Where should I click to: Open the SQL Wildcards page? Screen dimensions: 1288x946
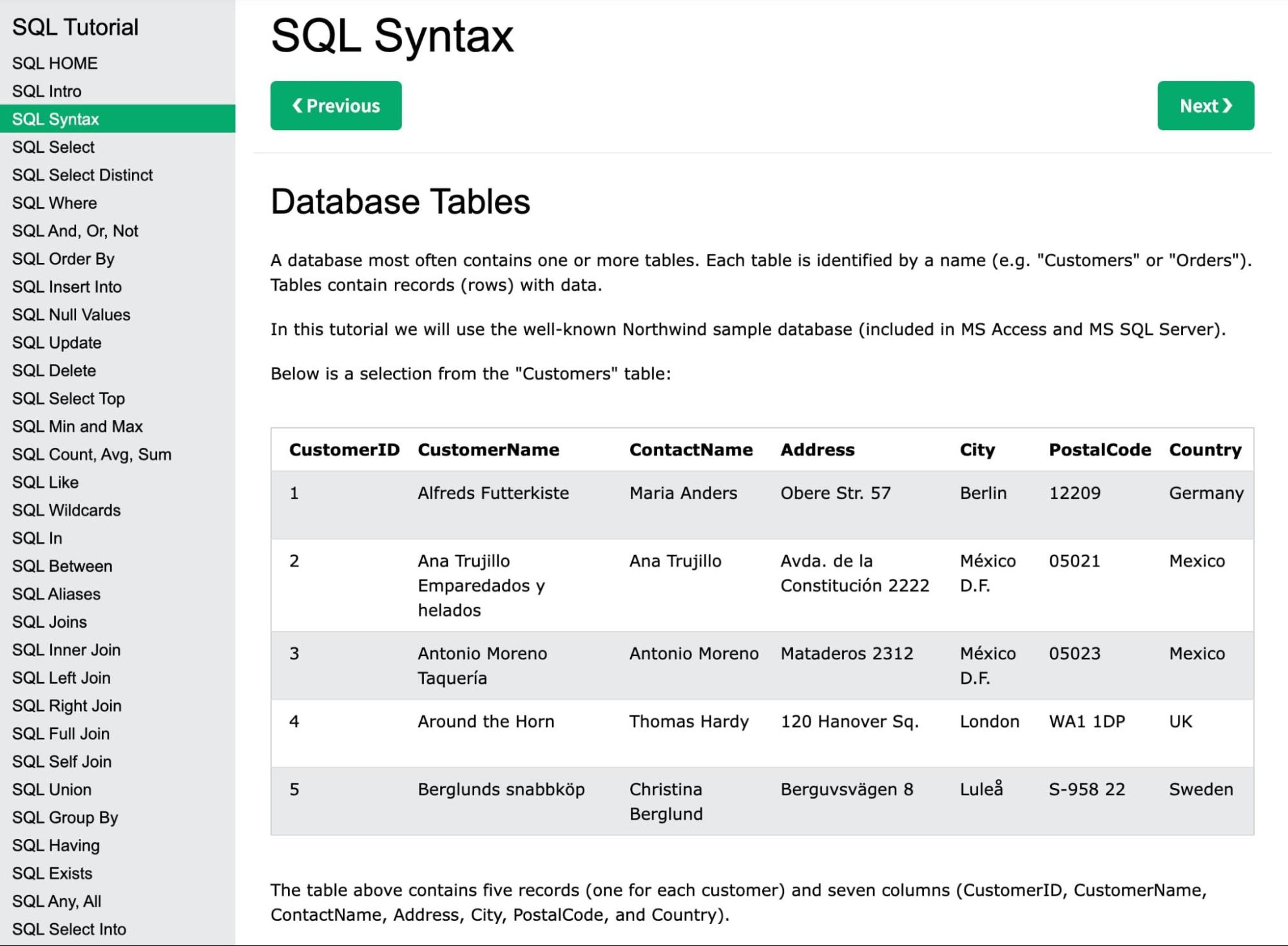(66, 510)
